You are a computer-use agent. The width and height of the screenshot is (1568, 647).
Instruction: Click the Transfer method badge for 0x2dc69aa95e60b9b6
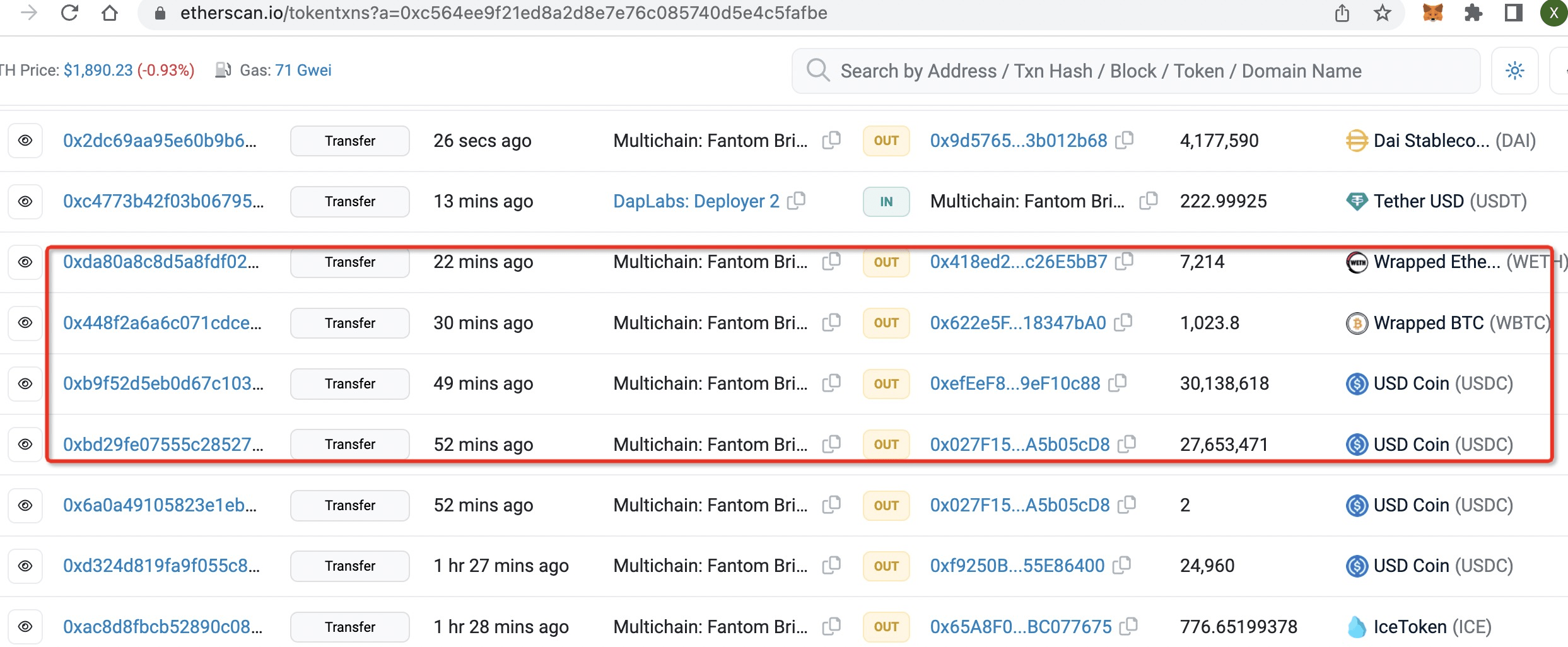[350, 141]
